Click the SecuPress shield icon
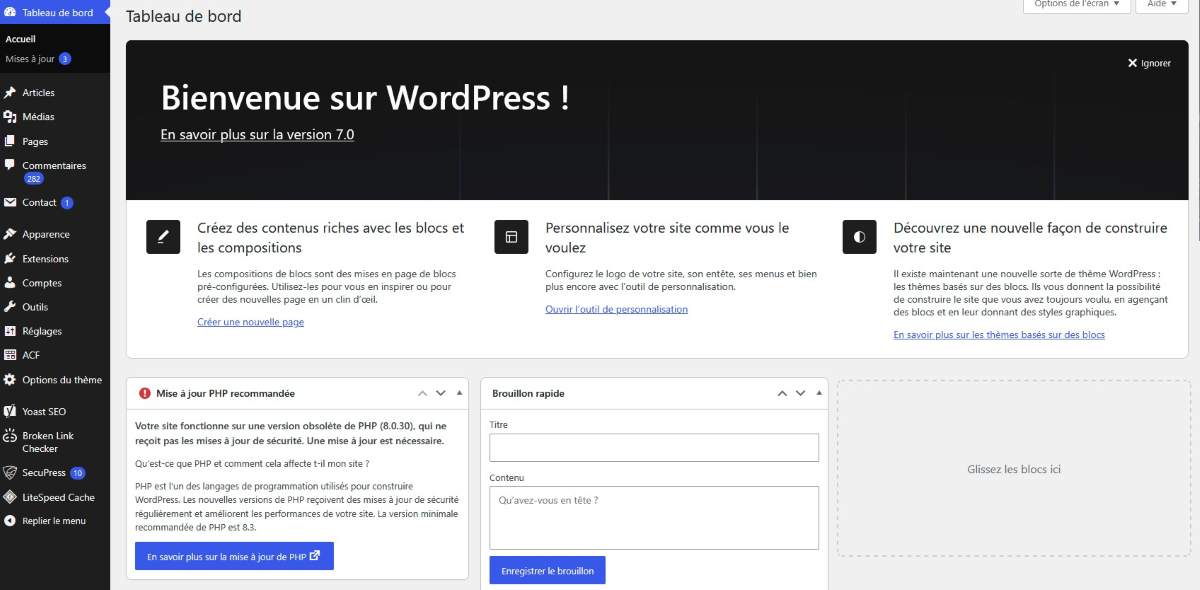The height and width of the screenshot is (590, 1200). click(10, 473)
